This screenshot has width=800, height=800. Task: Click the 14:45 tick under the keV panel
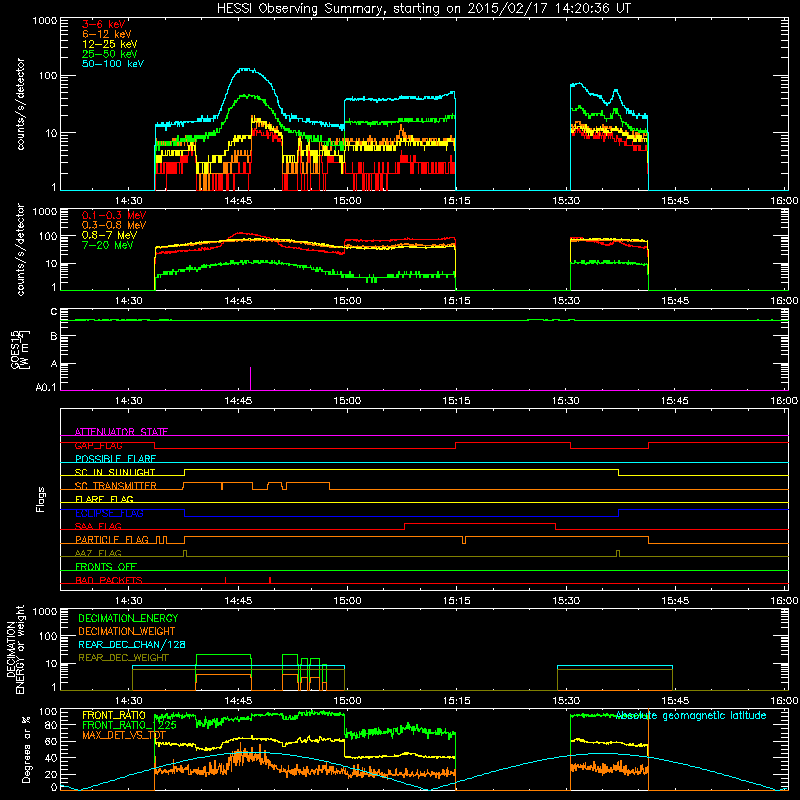coord(238,201)
